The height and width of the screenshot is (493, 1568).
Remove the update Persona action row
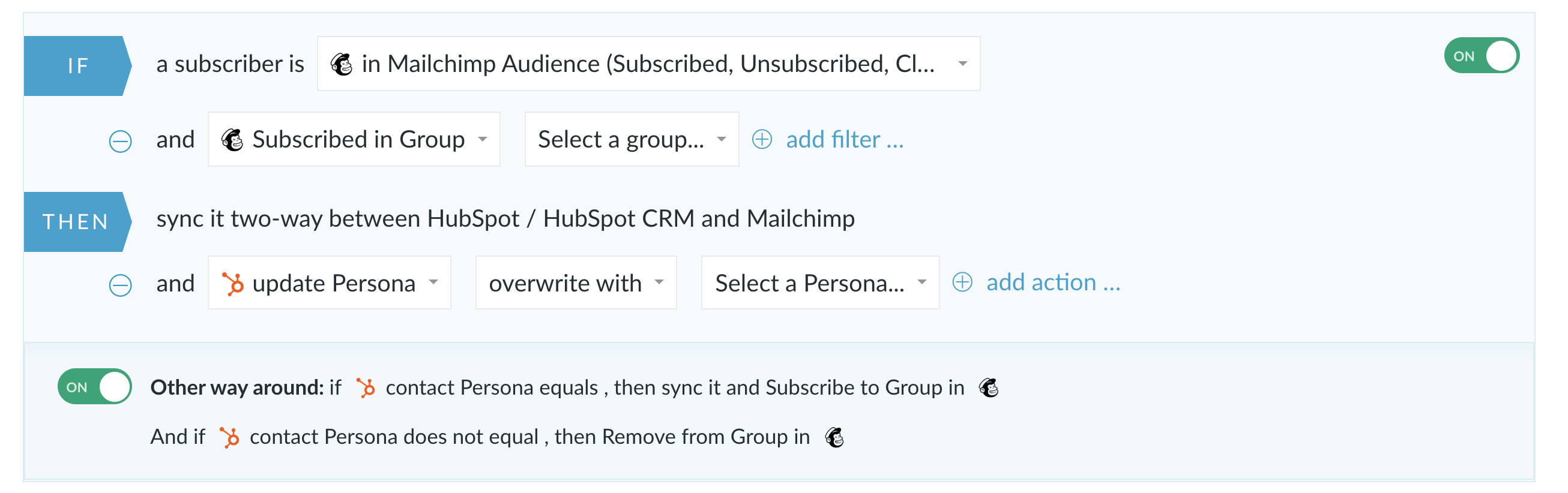click(120, 284)
